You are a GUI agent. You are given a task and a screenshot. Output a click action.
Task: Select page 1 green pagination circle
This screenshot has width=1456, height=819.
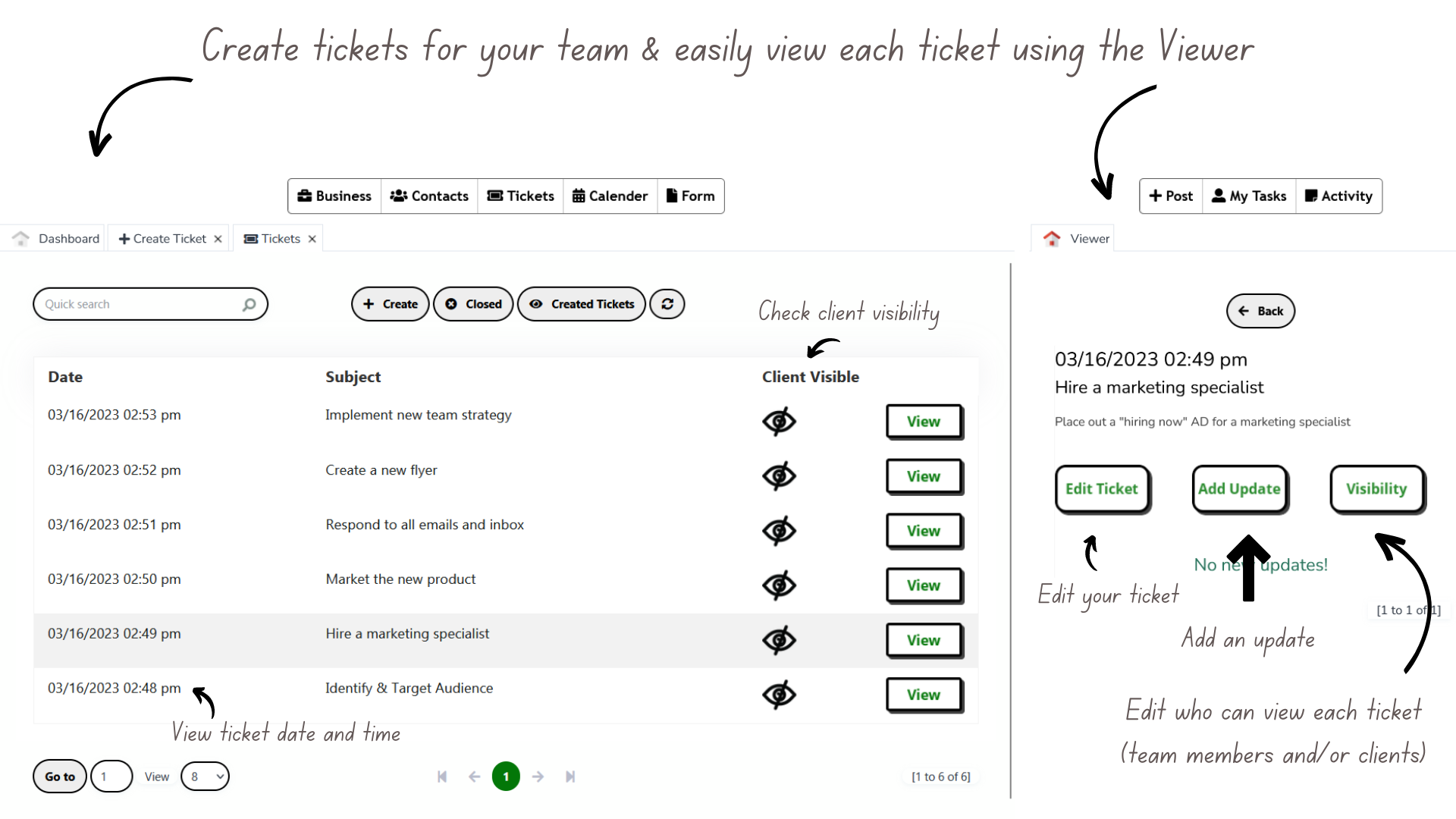click(x=506, y=777)
